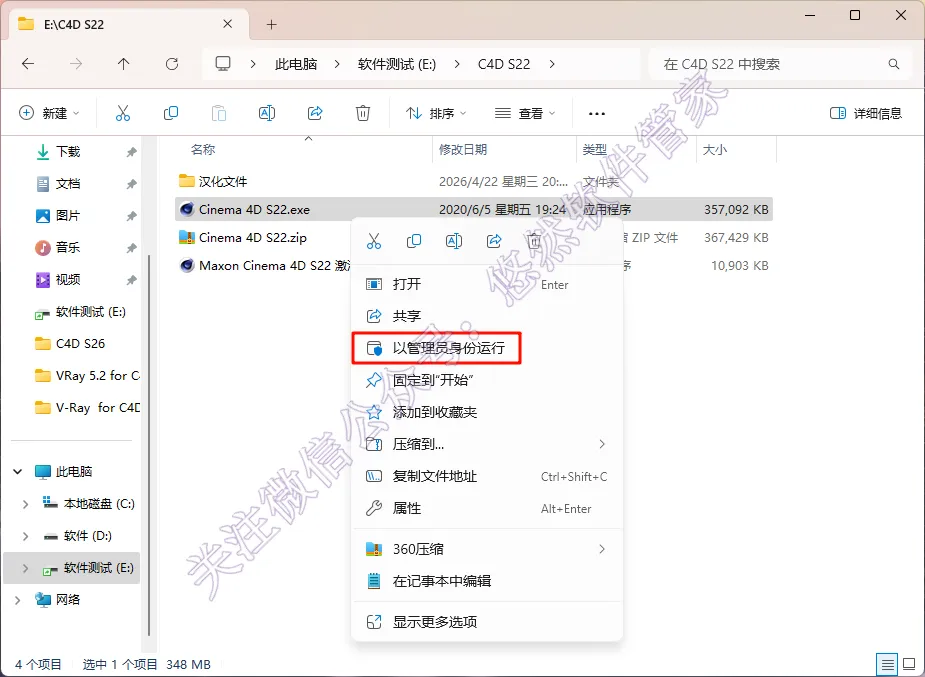Open the 360压缩 submenu
This screenshot has width=925, height=677.
(x=487, y=549)
